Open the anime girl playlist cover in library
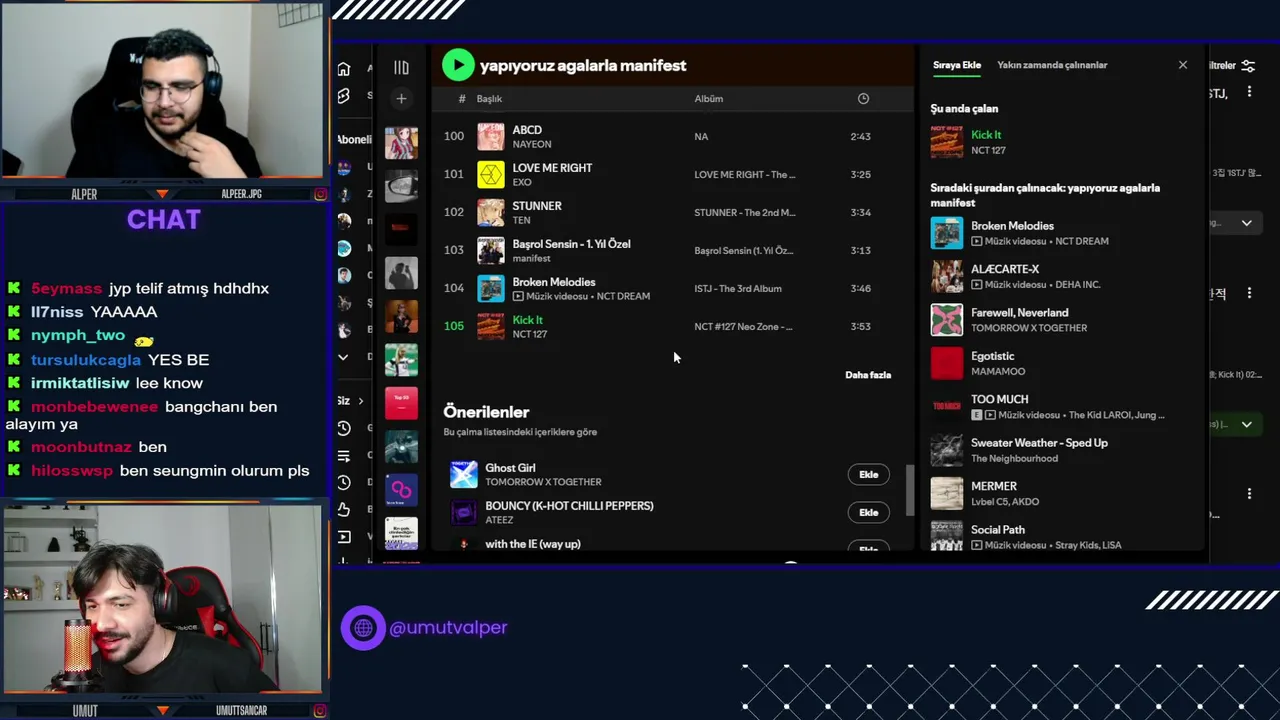The image size is (1280, 720). [401, 142]
